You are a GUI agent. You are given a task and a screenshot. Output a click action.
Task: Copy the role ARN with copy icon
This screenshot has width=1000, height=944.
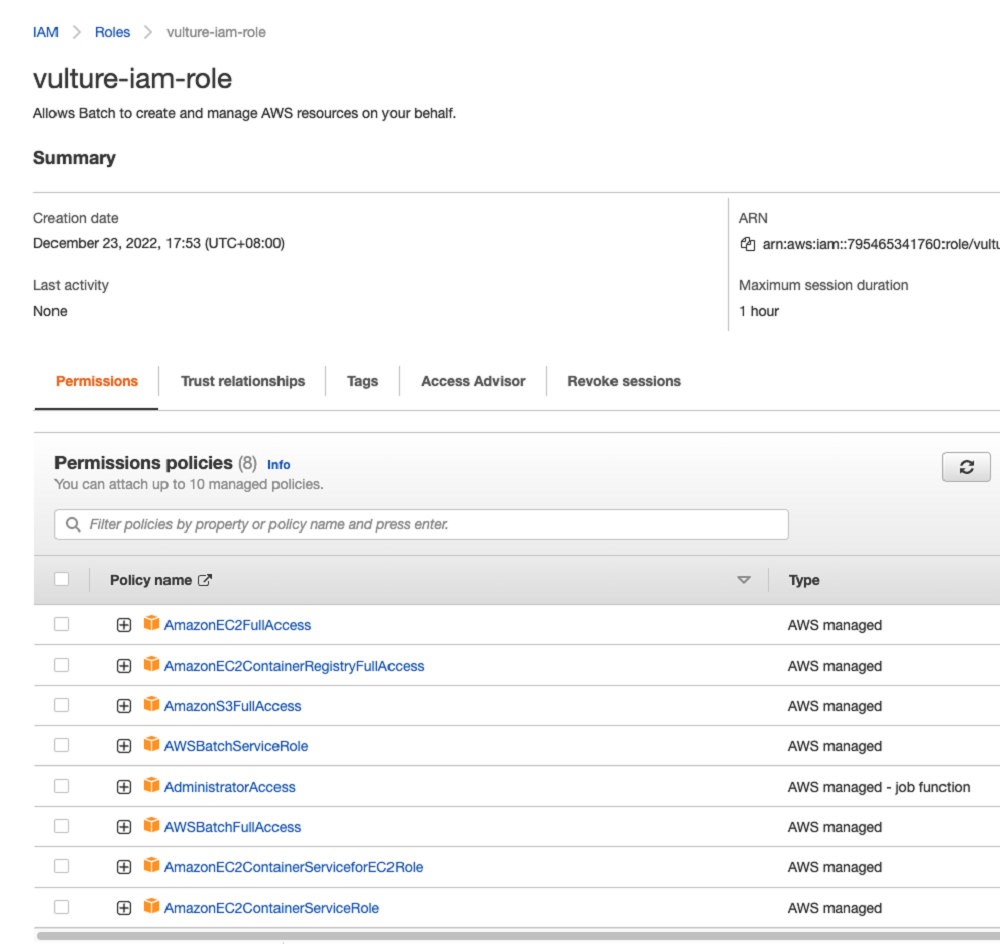(747, 244)
